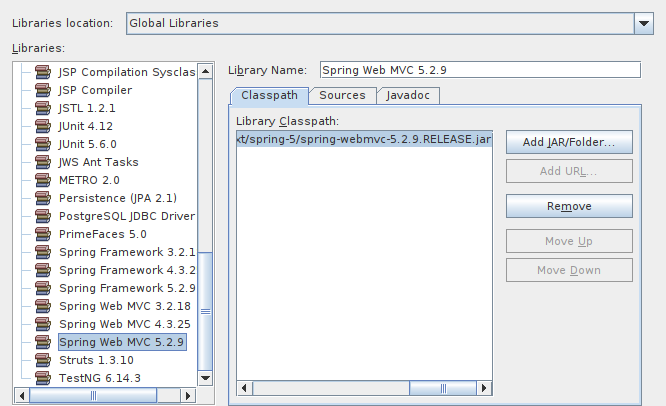Click the Spring Web MVC 4.3.25 library icon

tap(43, 324)
